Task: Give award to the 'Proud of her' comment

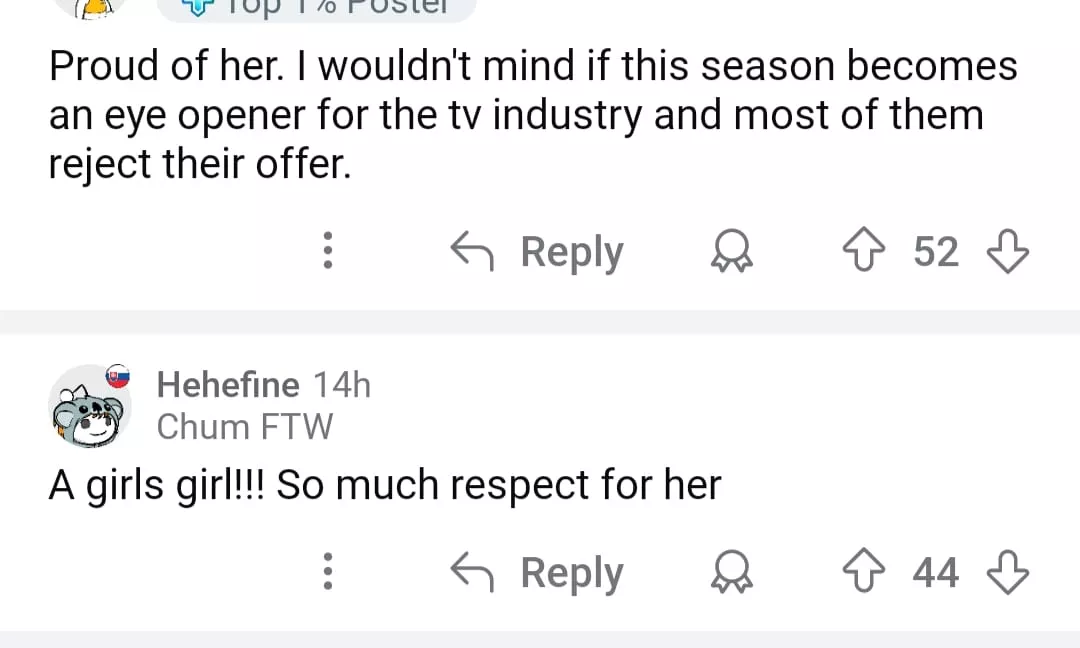Action: [732, 253]
